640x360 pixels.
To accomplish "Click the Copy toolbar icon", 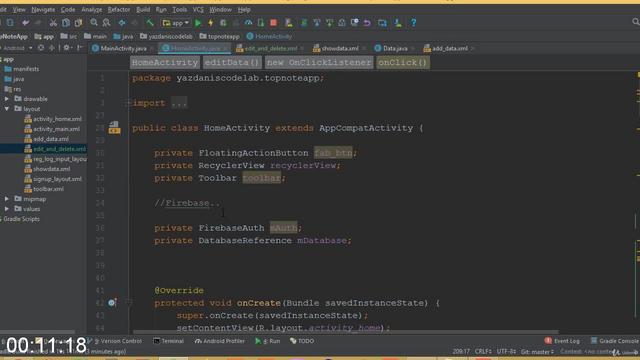I will [66, 23].
